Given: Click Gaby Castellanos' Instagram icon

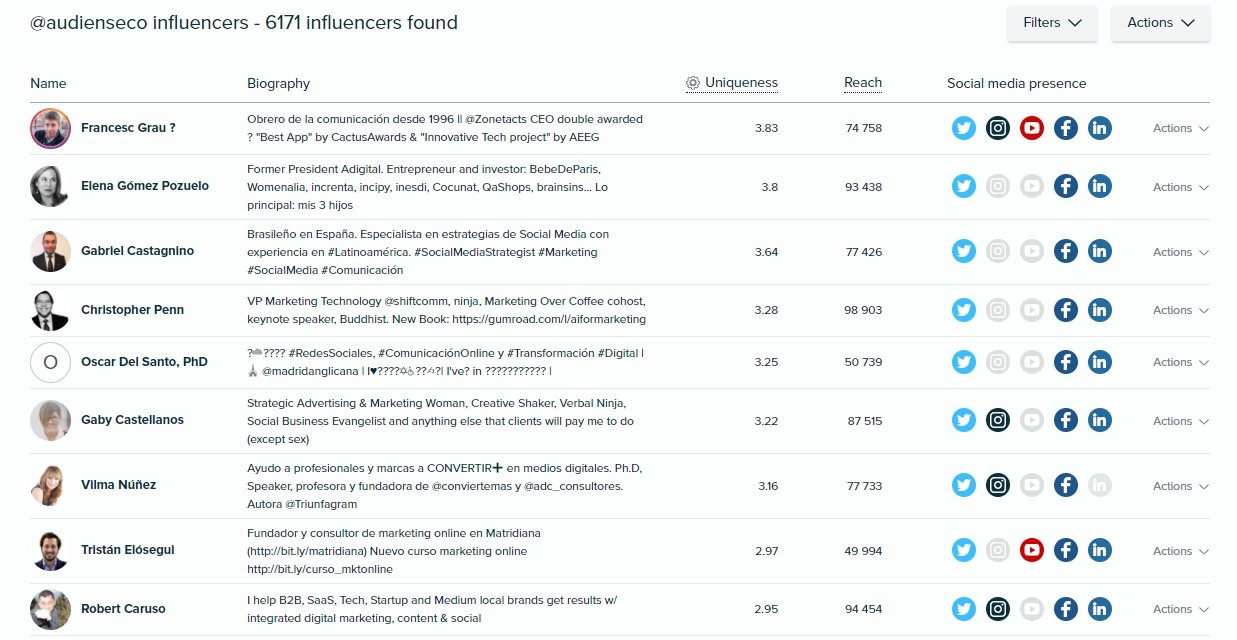Looking at the screenshot, I should [998, 421].
